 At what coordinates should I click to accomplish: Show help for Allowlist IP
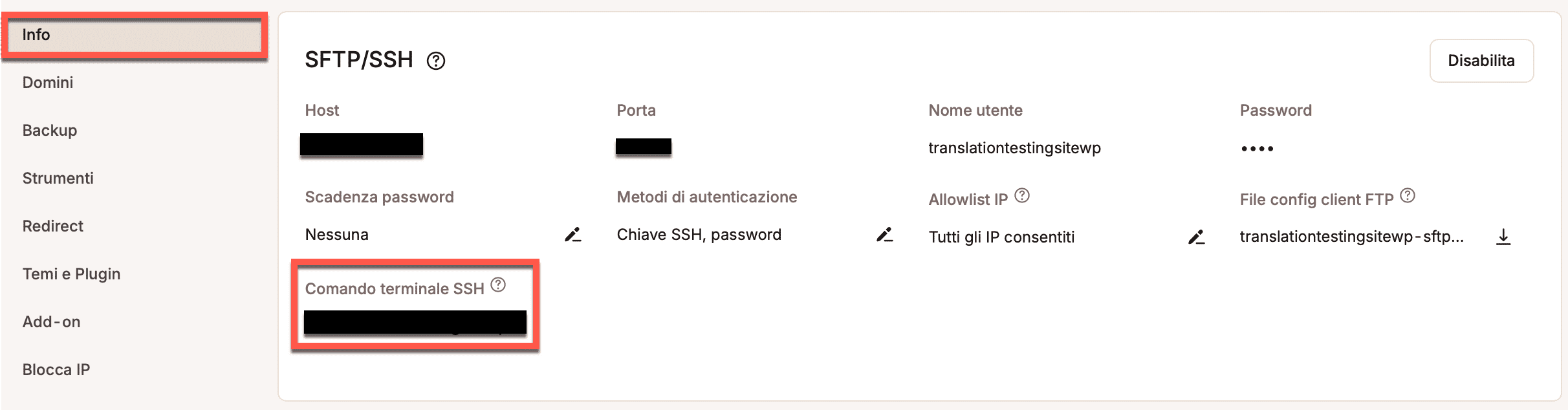[1022, 195]
